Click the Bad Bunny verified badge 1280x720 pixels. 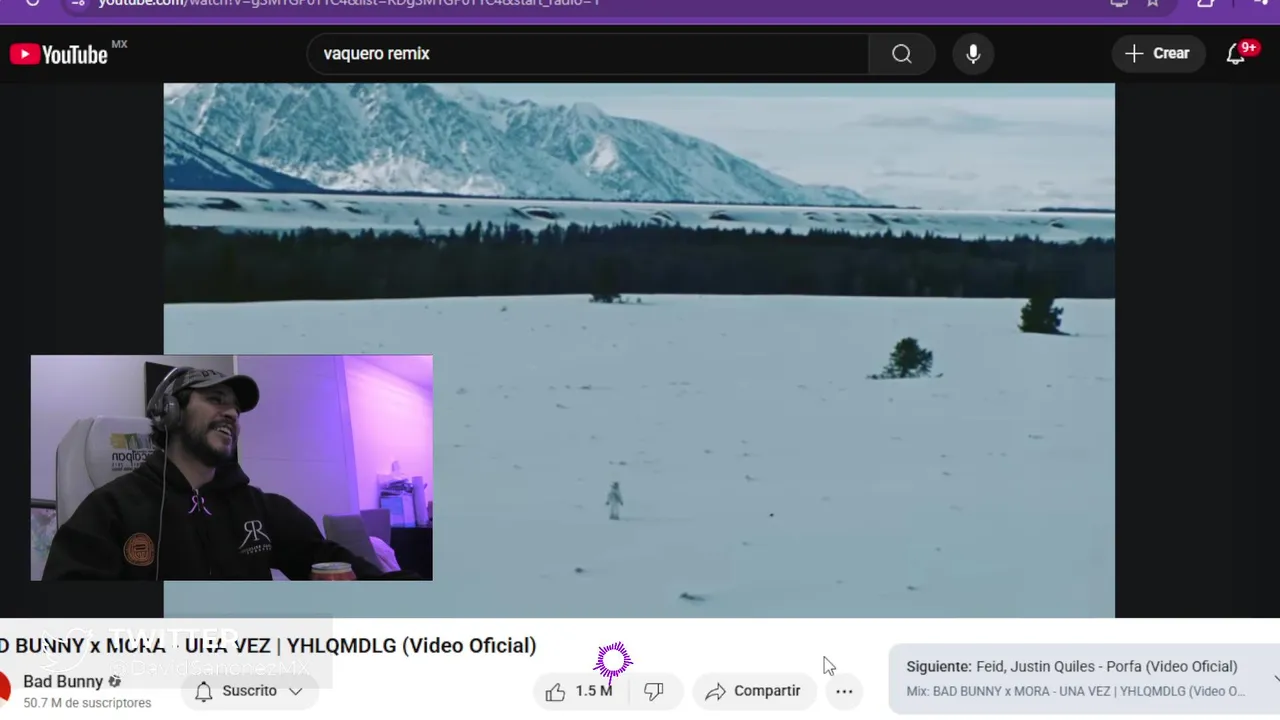click(x=115, y=682)
